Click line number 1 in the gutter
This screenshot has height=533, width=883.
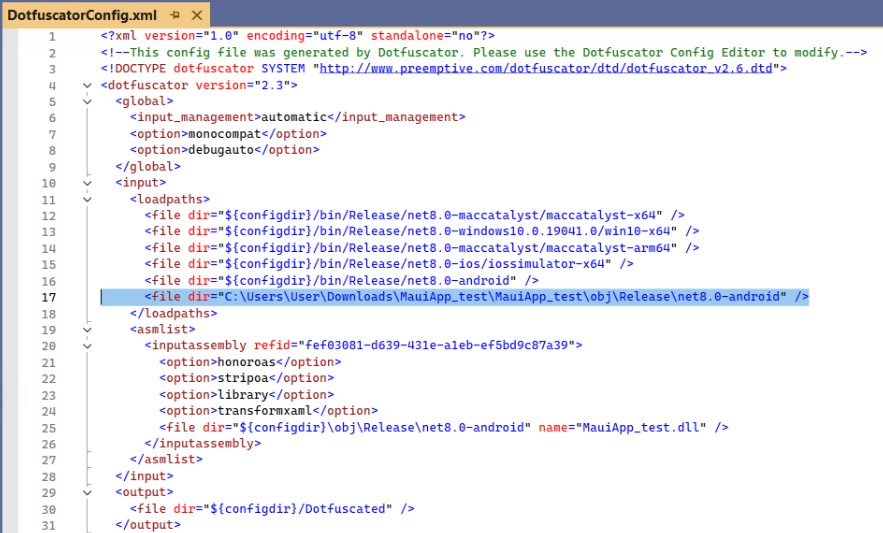click(x=52, y=36)
